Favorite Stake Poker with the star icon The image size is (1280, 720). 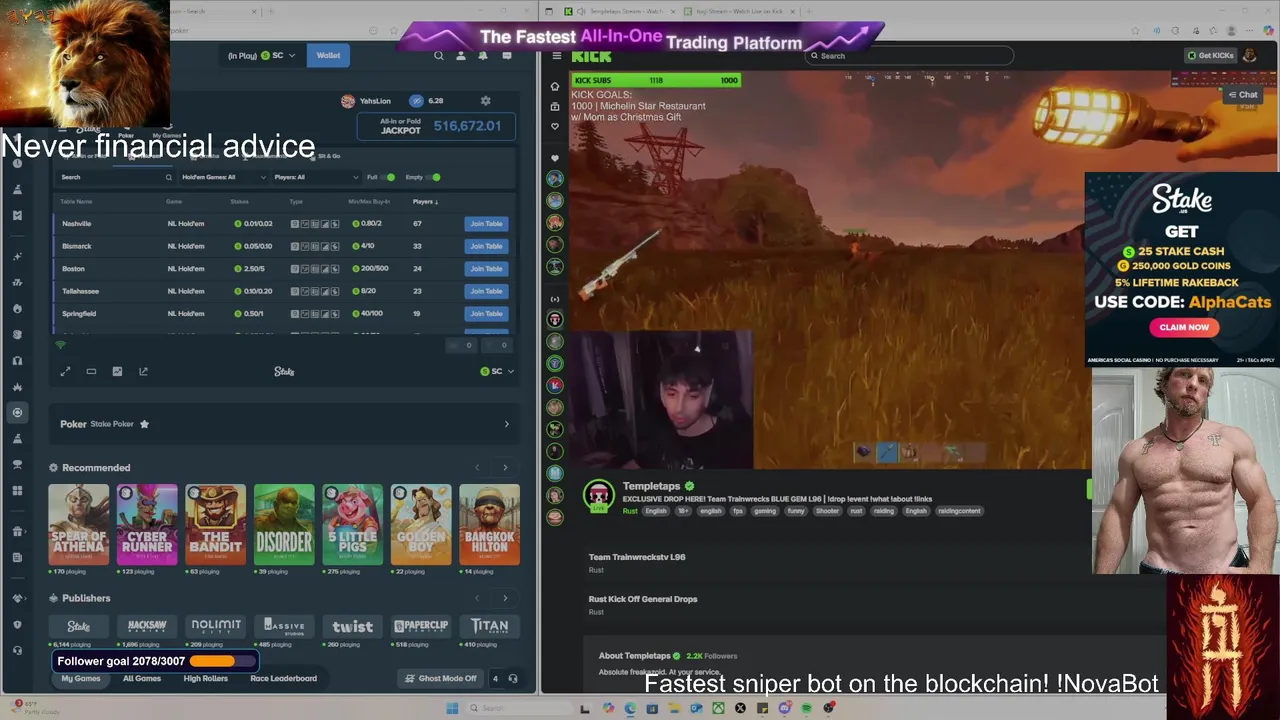click(x=144, y=424)
